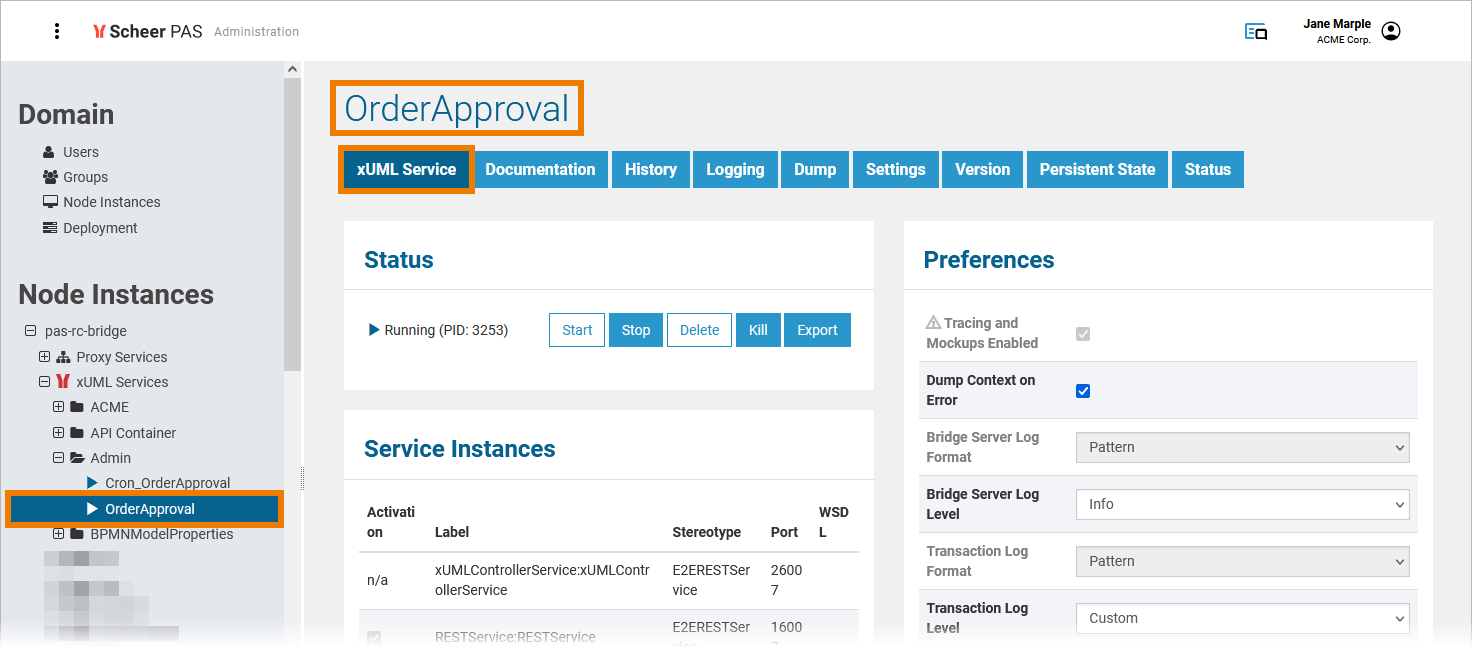Image resolution: width=1472 pixels, height=648 pixels.
Task: Click the Node Instances monitor icon
Action: 50,202
